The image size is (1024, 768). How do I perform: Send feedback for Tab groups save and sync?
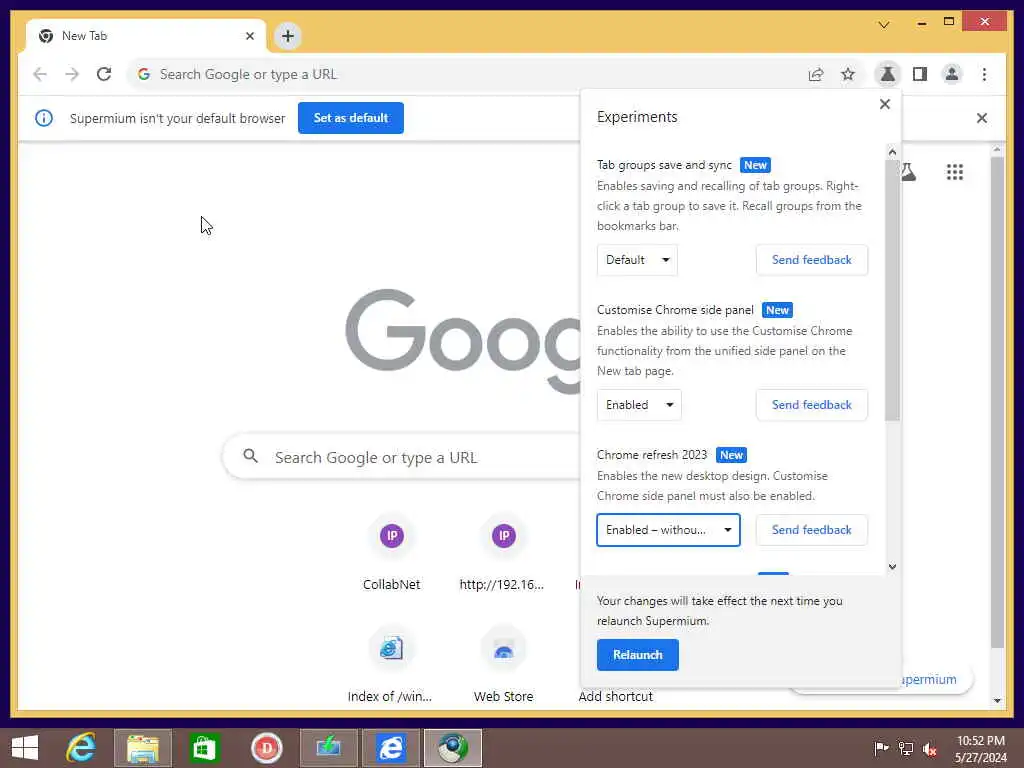click(812, 260)
